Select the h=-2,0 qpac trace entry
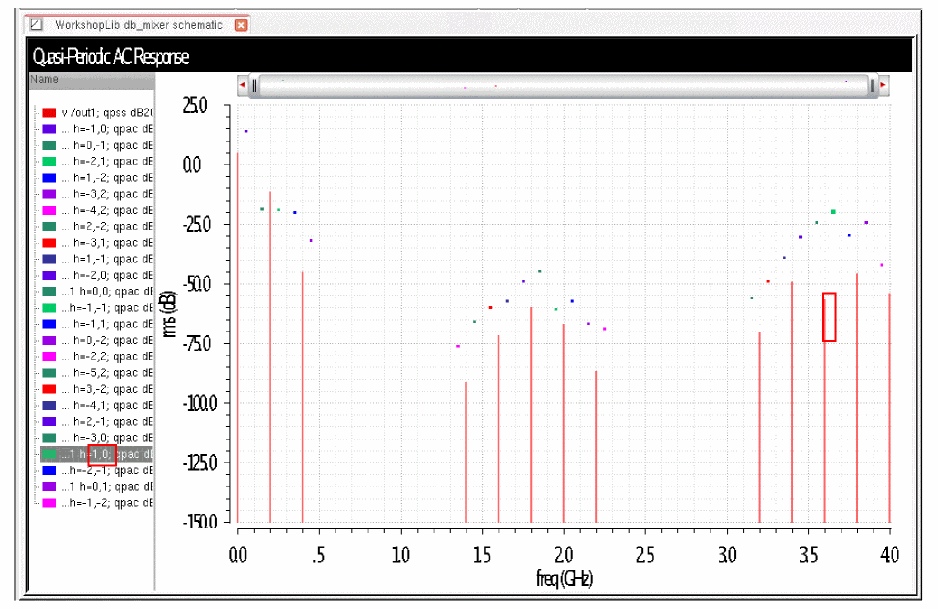 tap(97, 275)
